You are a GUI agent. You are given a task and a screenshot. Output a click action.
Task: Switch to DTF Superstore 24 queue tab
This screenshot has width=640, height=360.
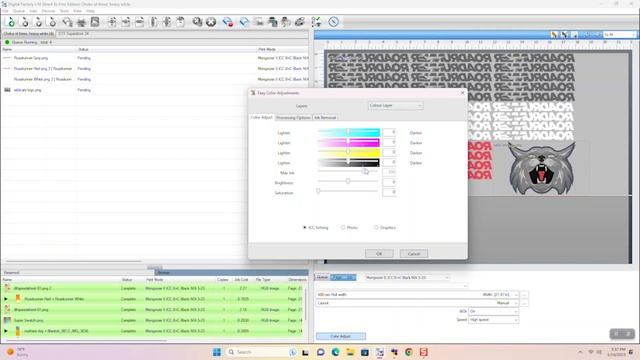click(73, 34)
